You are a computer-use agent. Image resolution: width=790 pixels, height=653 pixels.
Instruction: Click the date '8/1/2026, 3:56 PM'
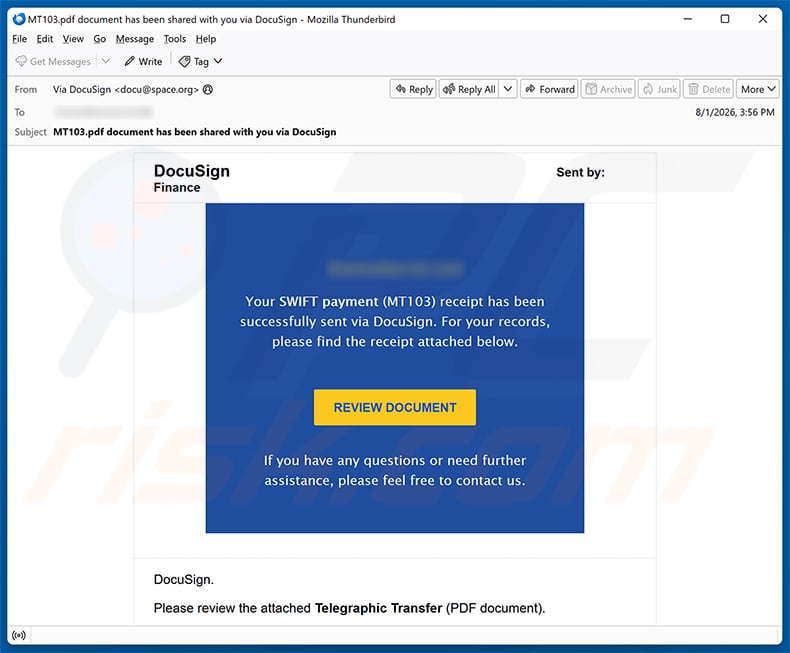tap(735, 112)
